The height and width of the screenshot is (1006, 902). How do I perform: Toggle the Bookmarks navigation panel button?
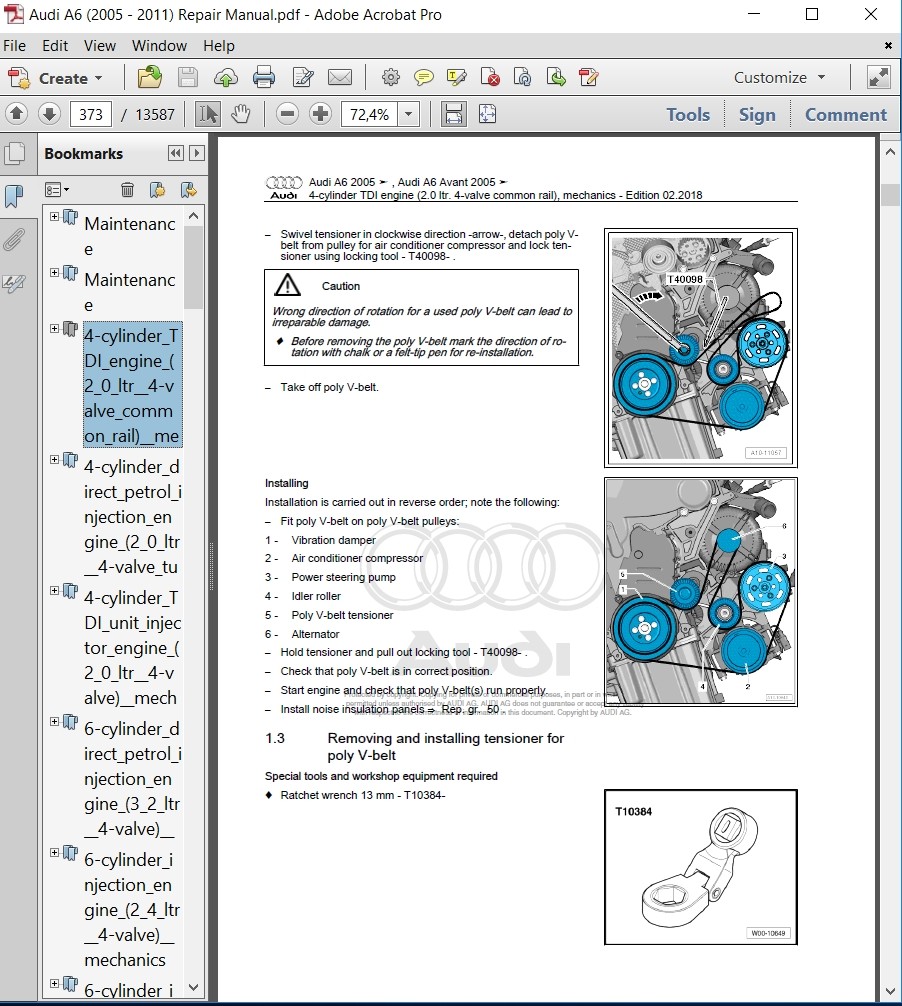tap(14, 196)
